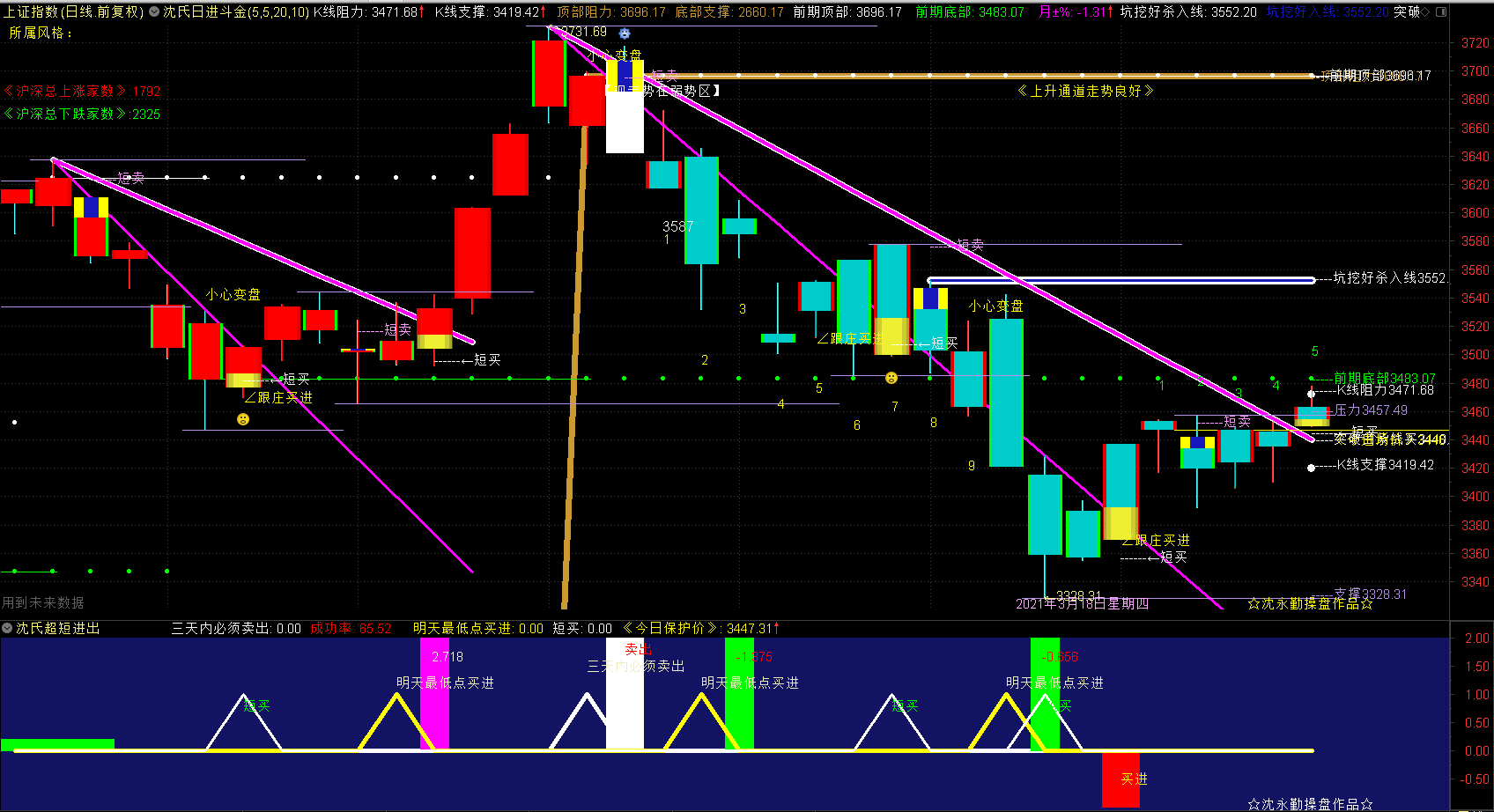Open the dropdown arrow beside 沈氏超短进出
The height and width of the screenshot is (812, 1494).
(7, 628)
